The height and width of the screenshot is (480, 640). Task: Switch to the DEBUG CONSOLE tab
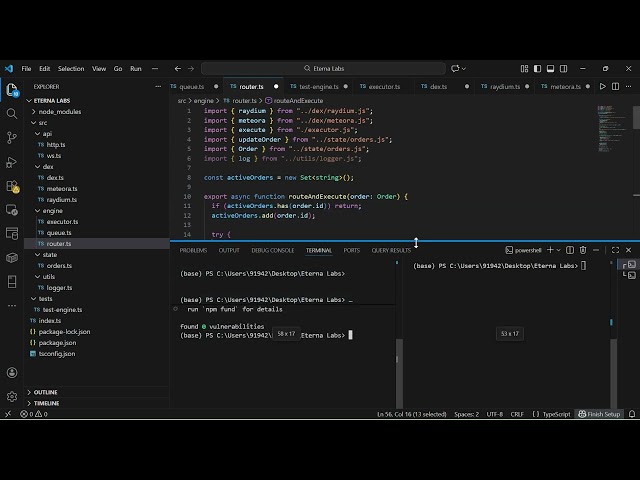pyautogui.click(x=273, y=250)
